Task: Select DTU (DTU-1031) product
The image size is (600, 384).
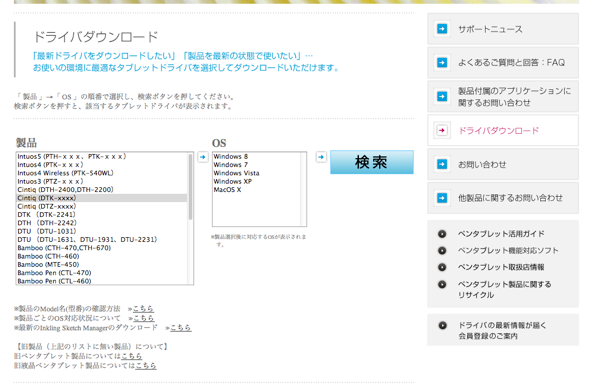Action: point(102,231)
